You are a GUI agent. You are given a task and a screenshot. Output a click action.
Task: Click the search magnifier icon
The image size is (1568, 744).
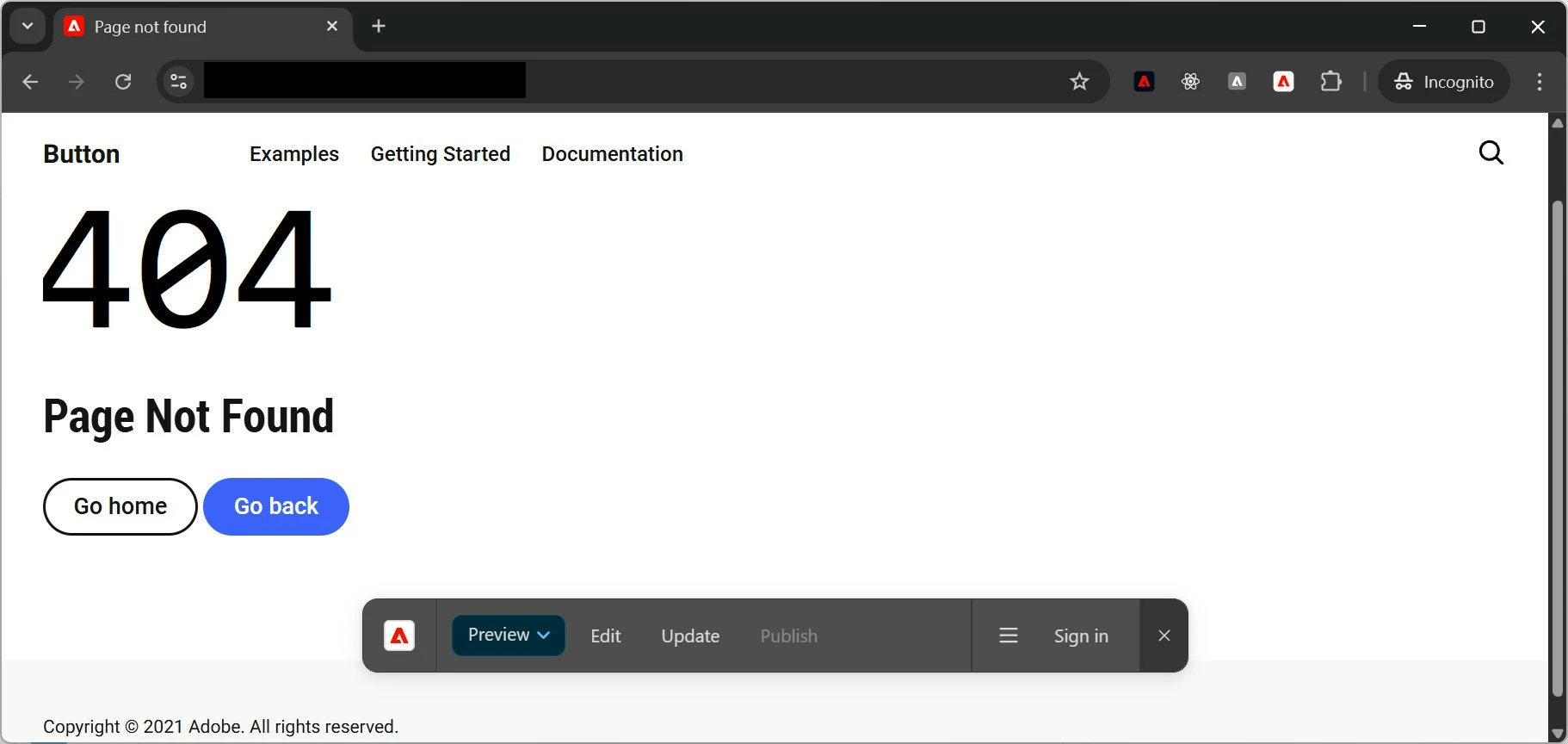tap(1491, 152)
